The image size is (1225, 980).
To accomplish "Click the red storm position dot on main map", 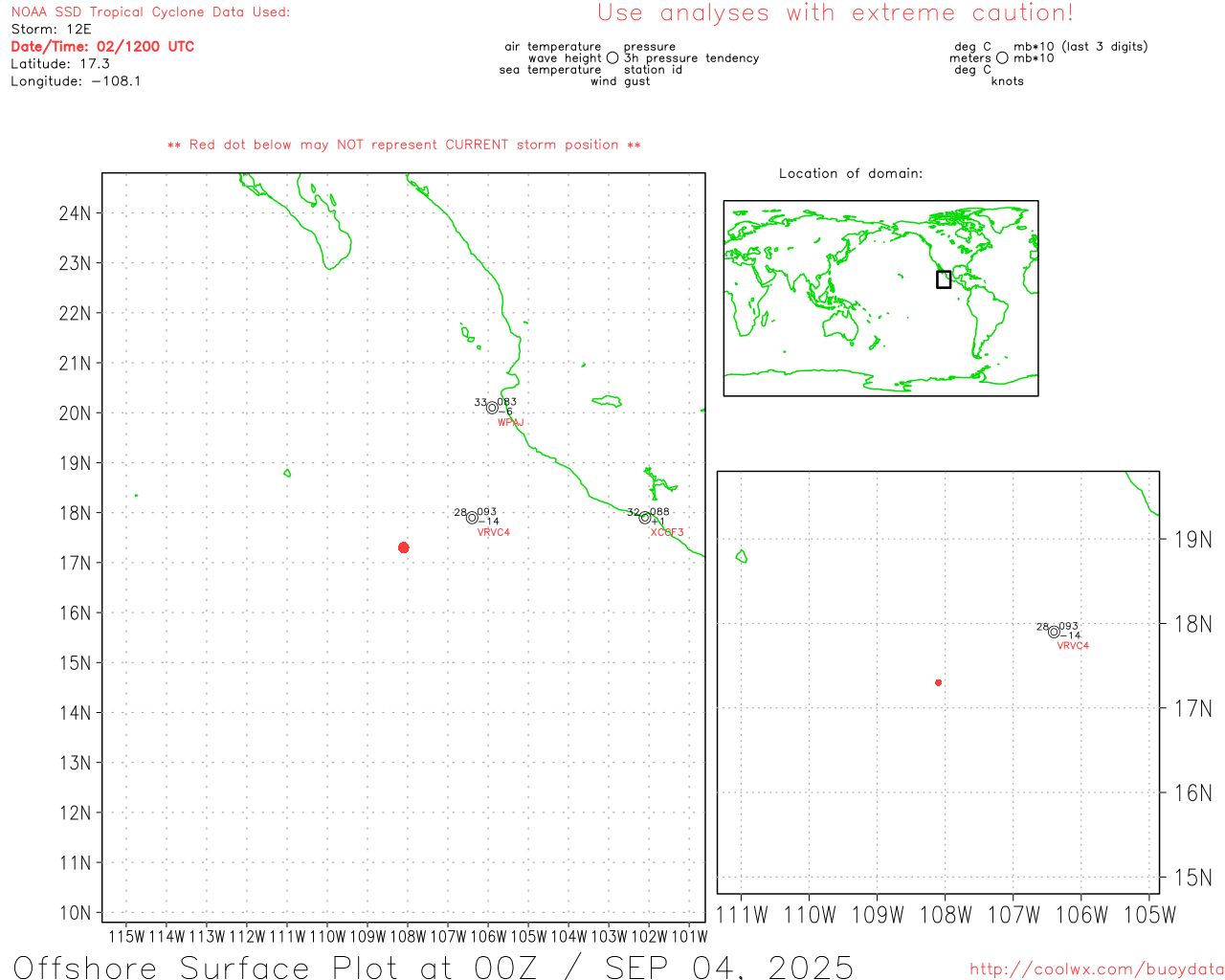I will (x=404, y=547).
